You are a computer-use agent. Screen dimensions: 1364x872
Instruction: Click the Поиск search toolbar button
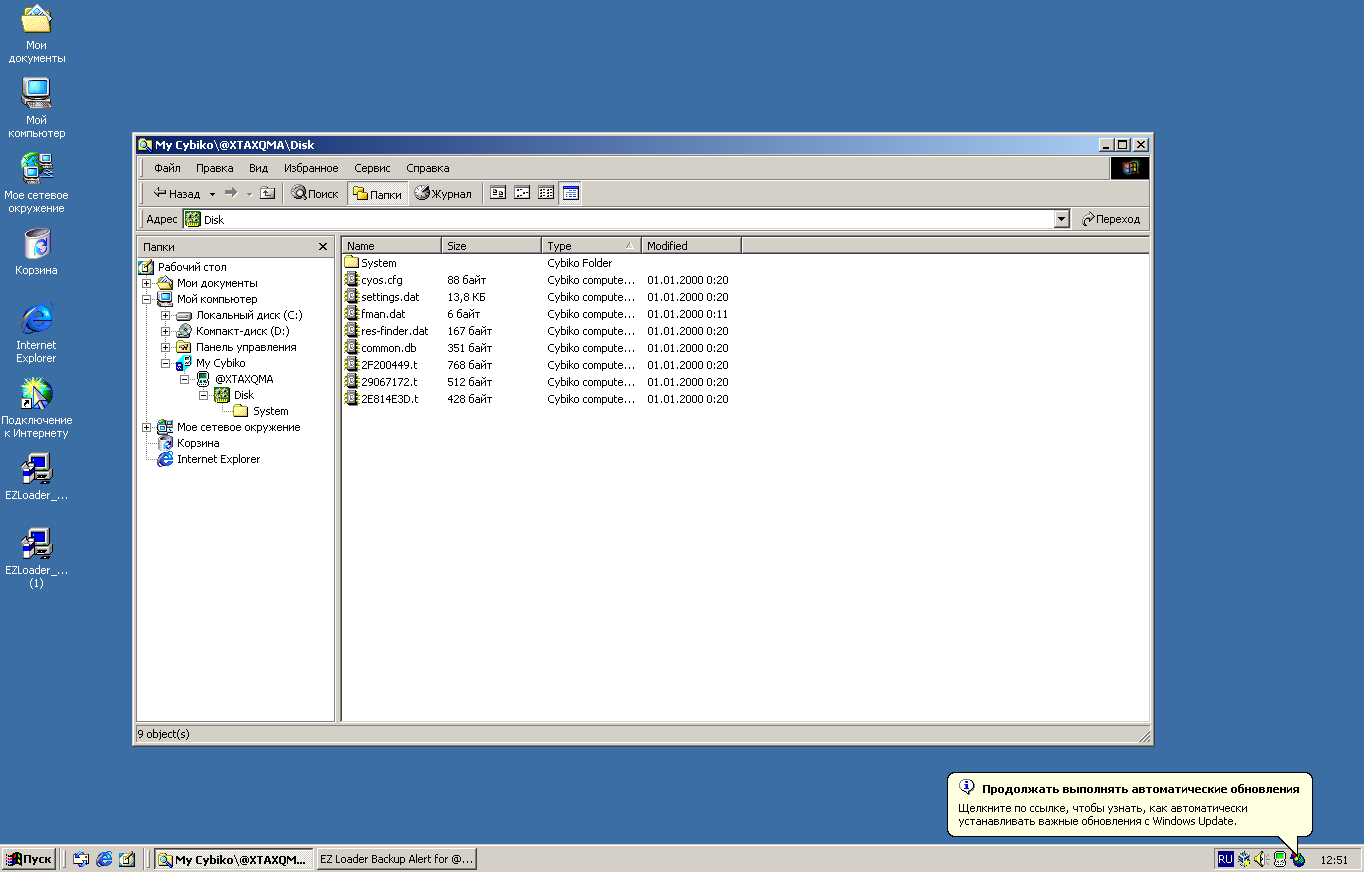(315, 193)
